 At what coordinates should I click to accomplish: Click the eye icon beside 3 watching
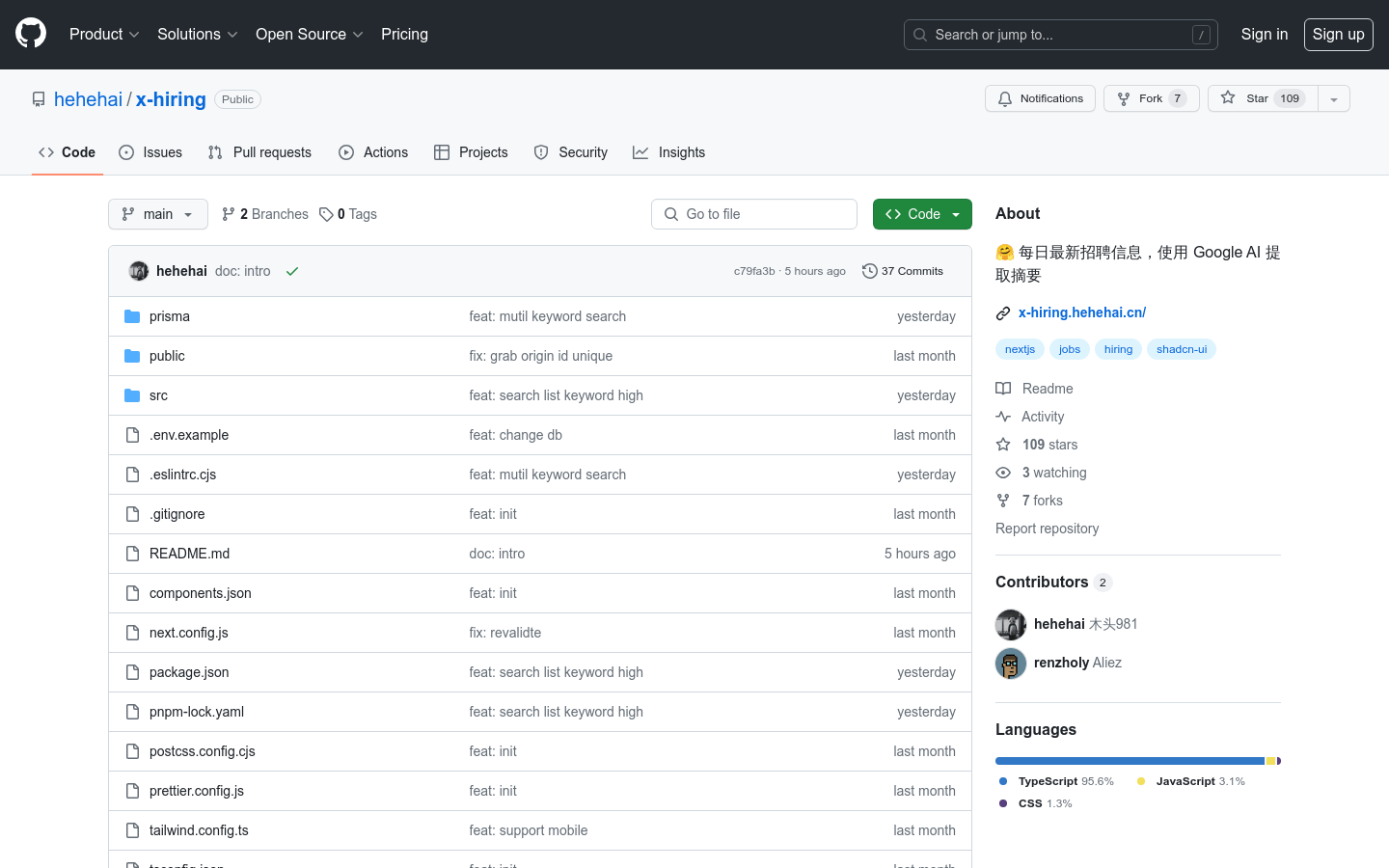pyautogui.click(x=1003, y=473)
